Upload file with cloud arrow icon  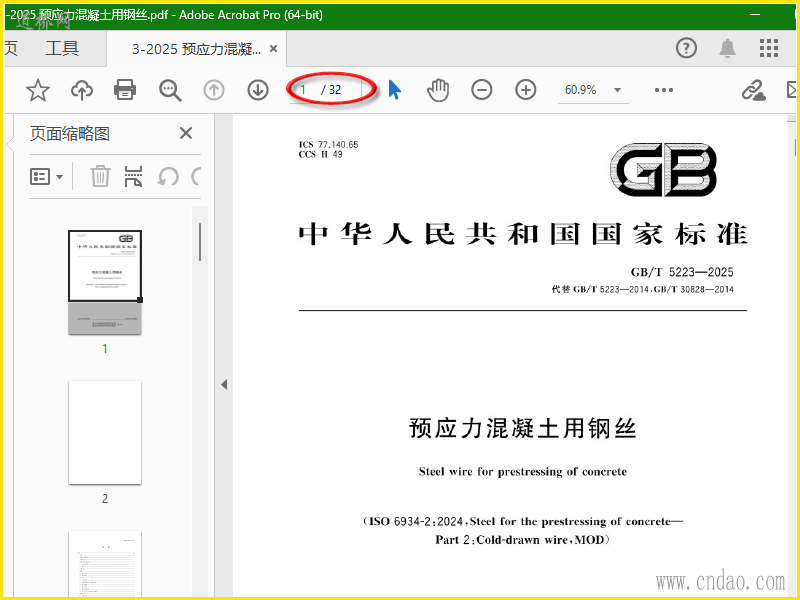point(82,90)
